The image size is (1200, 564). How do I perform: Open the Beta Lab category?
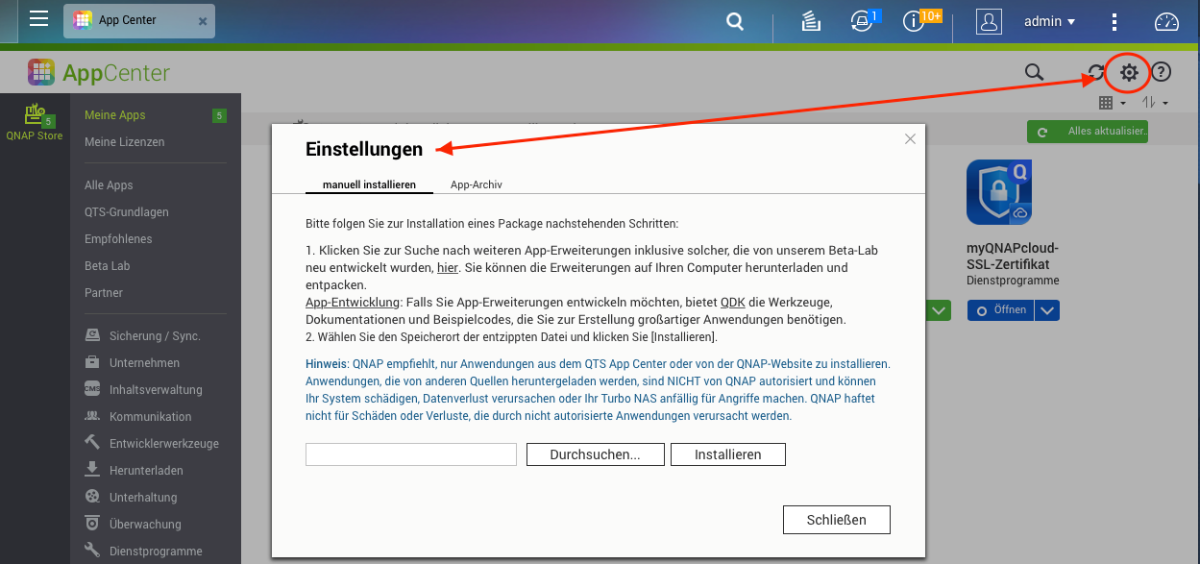pyautogui.click(x=107, y=266)
